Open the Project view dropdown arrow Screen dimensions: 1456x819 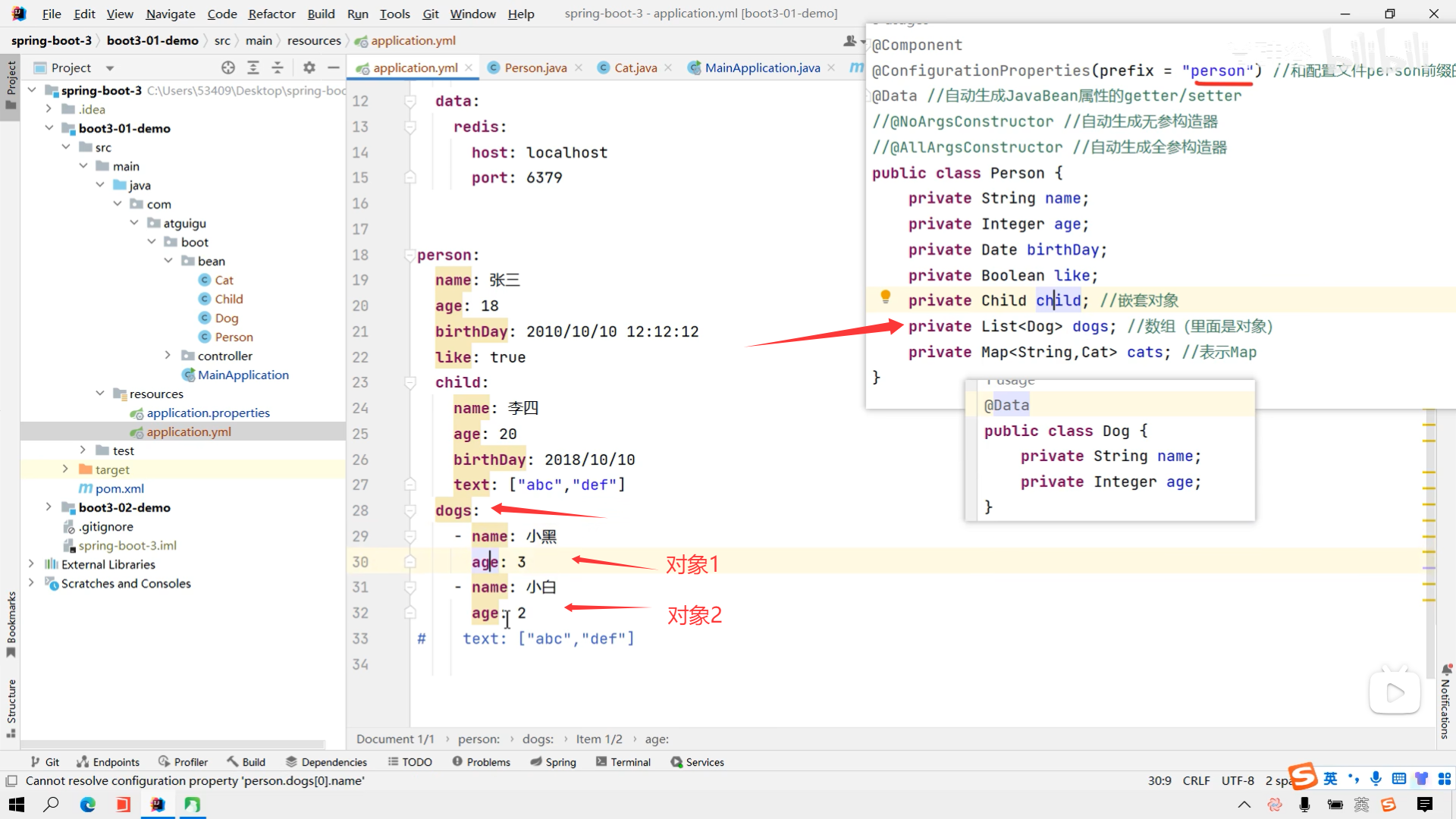tap(110, 68)
